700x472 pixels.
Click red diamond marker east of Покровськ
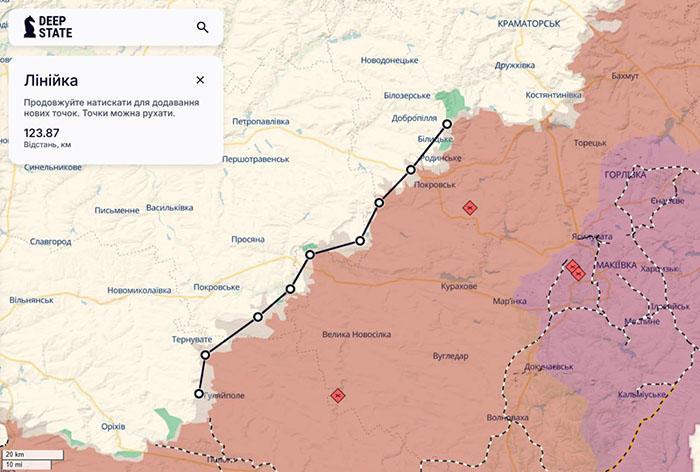[x=470, y=208]
